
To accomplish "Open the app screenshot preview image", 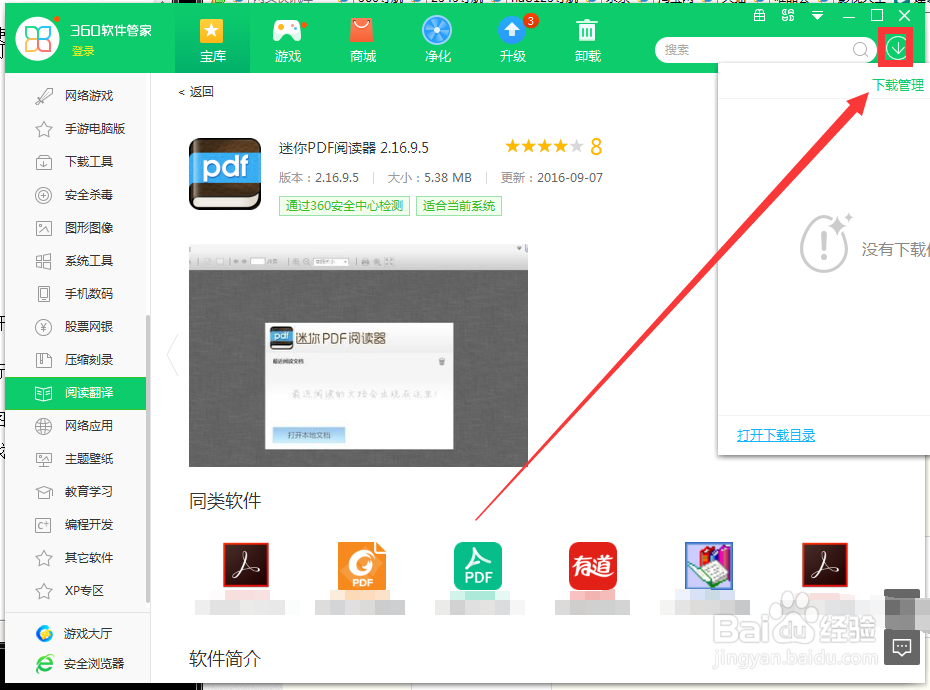I will pos(358,355).
